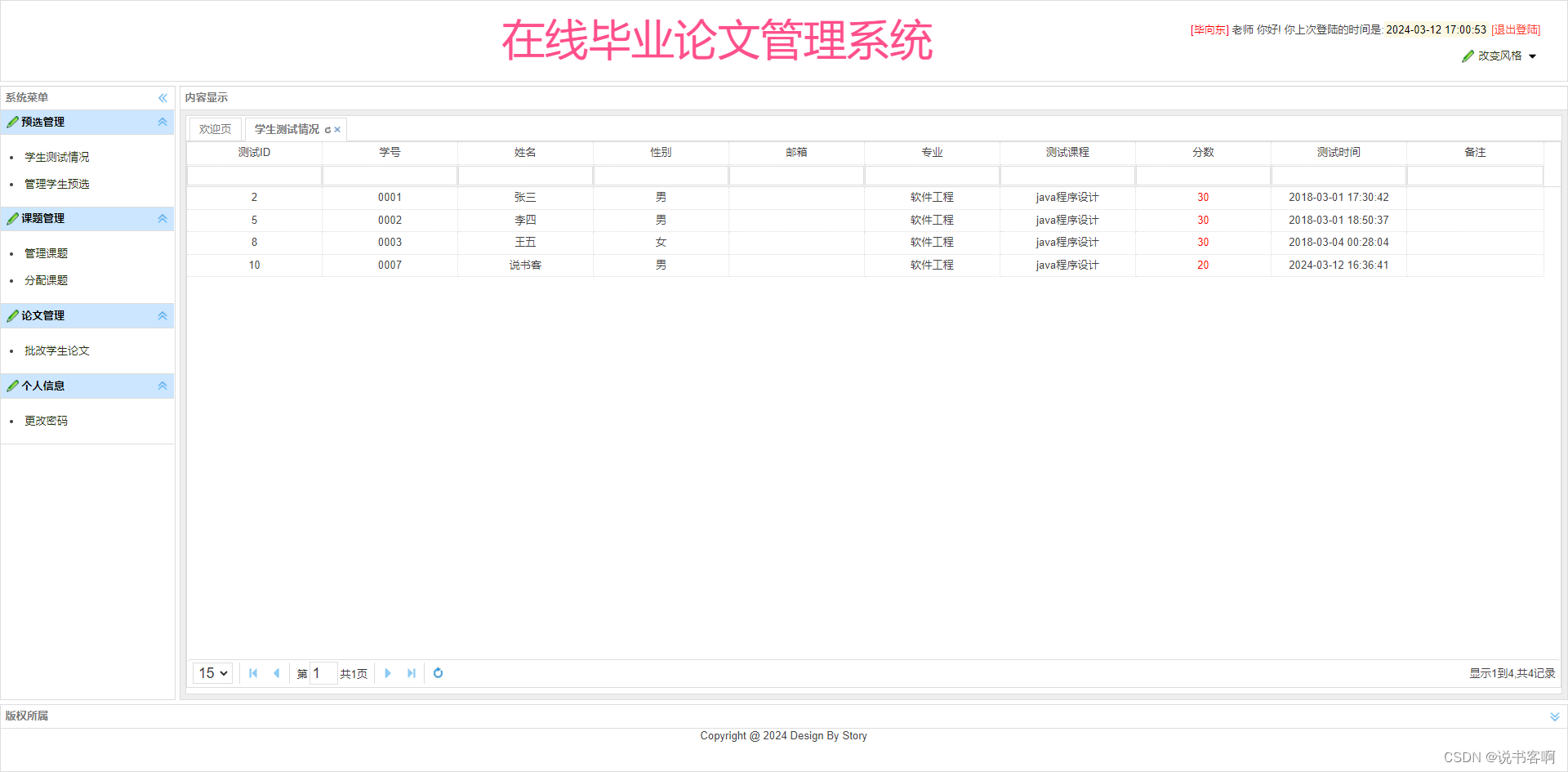Screen dimensions: 1568x772
Task: Click the 显示1到4,共4记录 status text
Action: [1512, 673]
